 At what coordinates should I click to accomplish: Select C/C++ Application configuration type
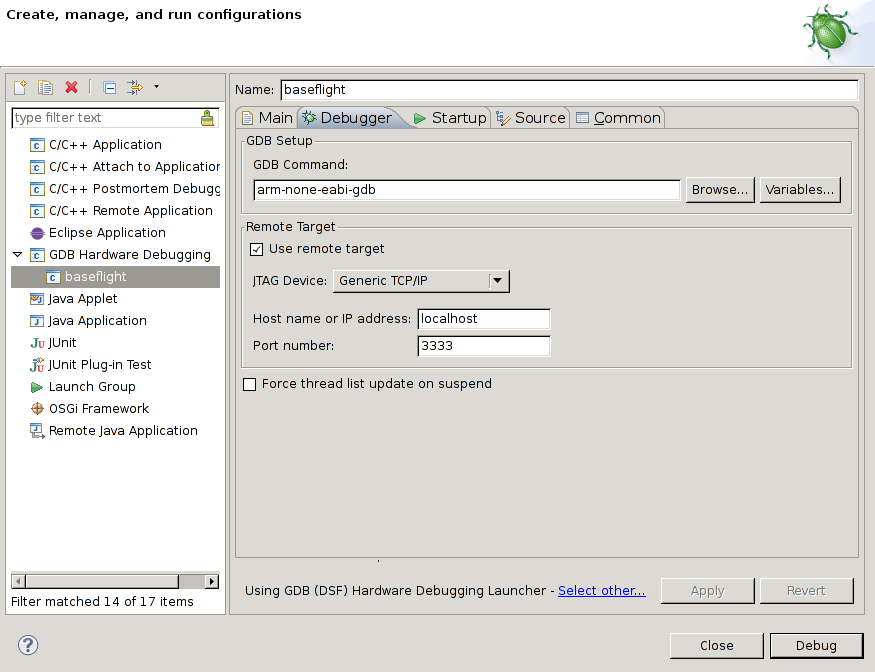(105, 145)
